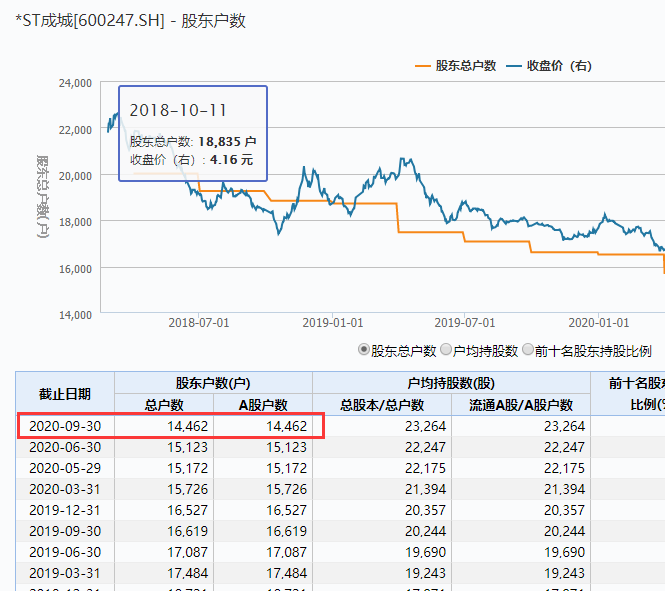Click 流通A股/A股户数 value 19,243
The height and width of the screenshot is (591, 665).
(564, 573)
